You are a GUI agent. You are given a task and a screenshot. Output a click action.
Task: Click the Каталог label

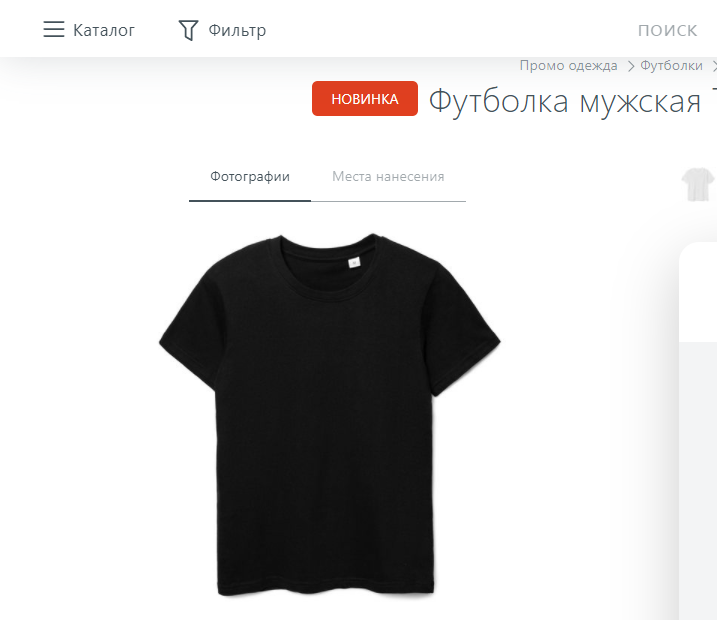click(104, 30)
